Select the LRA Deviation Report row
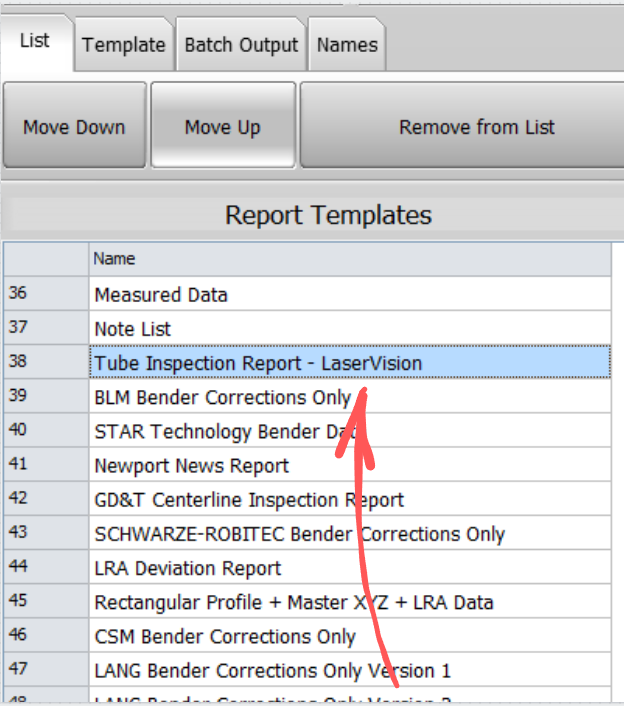 188,568
